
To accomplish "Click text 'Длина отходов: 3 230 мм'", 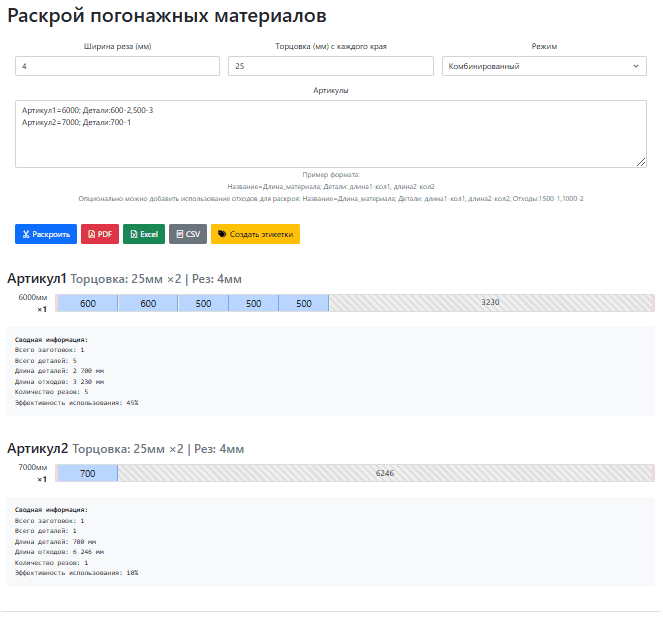I will pos(59,381).
